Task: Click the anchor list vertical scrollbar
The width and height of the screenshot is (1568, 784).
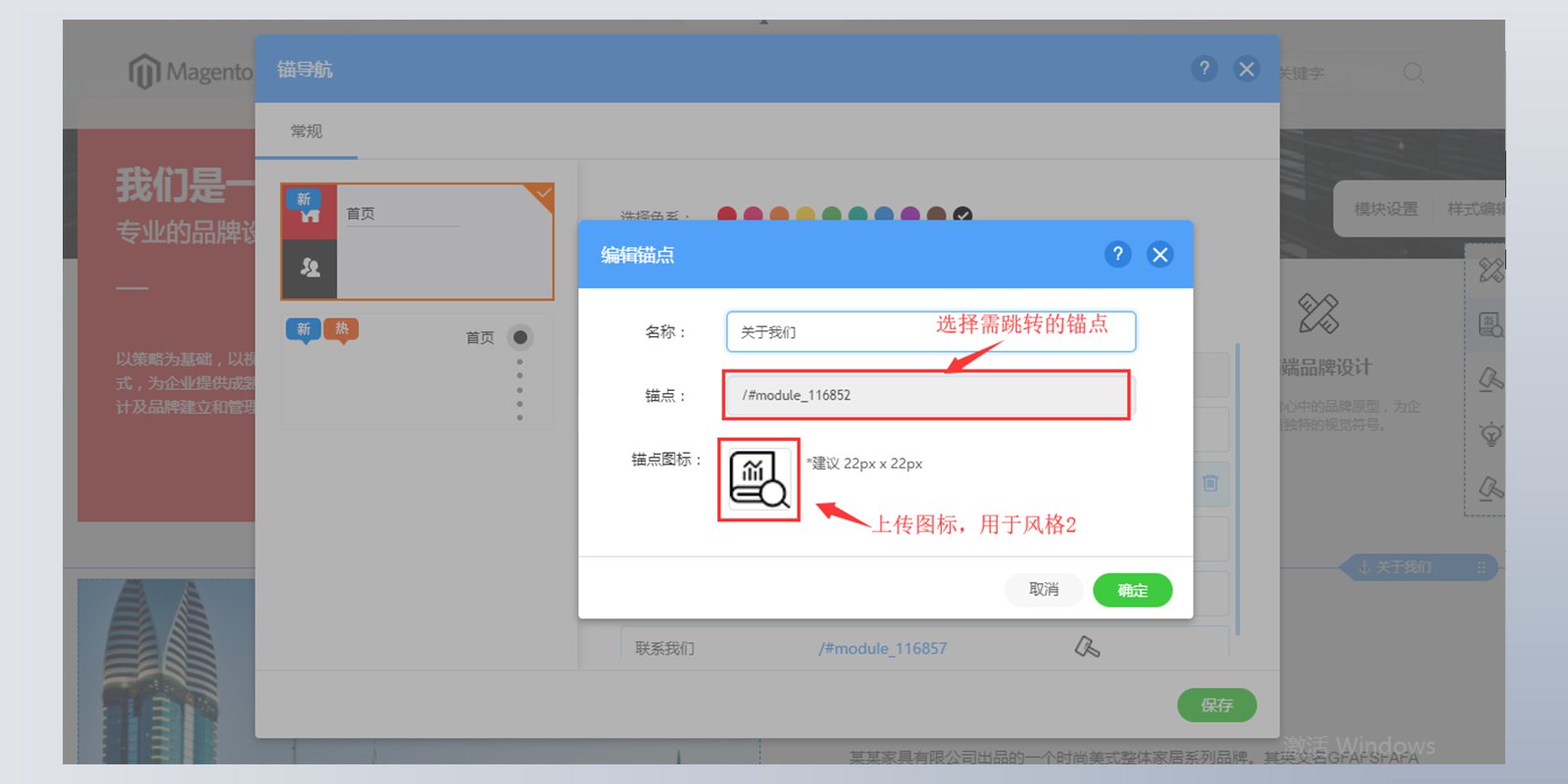Action: point(1238,490)
